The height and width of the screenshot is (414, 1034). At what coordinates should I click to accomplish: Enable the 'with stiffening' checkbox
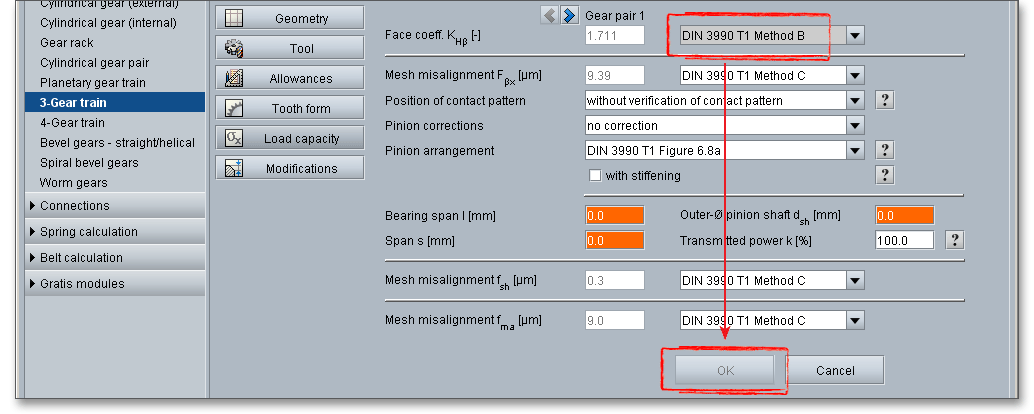point(596,176)
